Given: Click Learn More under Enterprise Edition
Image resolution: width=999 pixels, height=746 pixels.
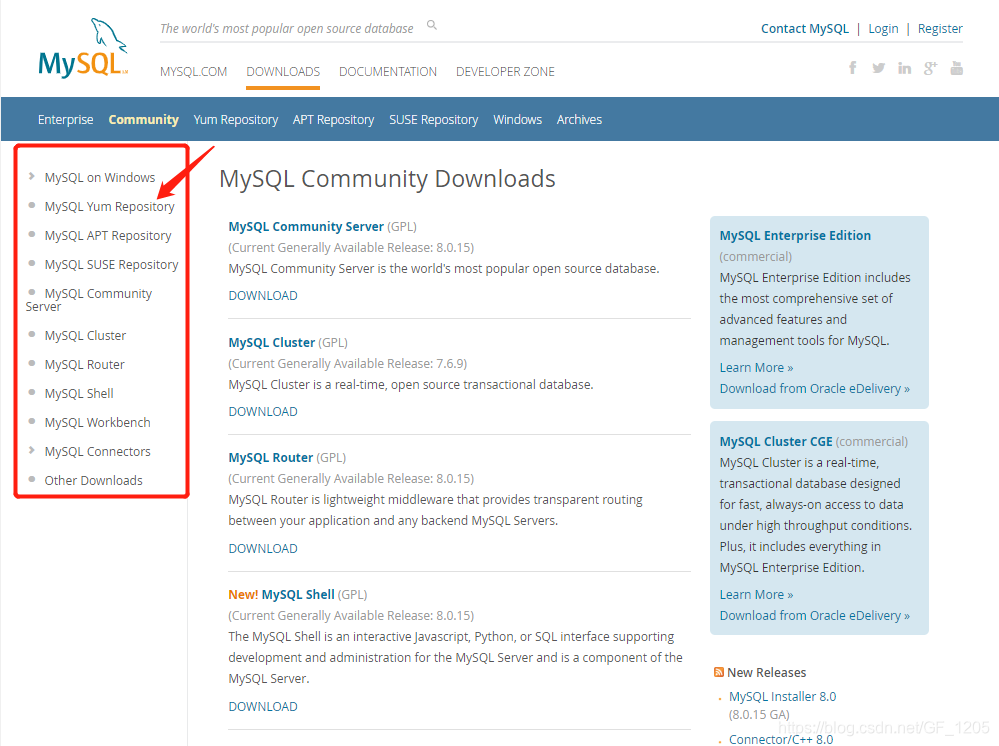Looking at the screenshot, I should point(756,368).
